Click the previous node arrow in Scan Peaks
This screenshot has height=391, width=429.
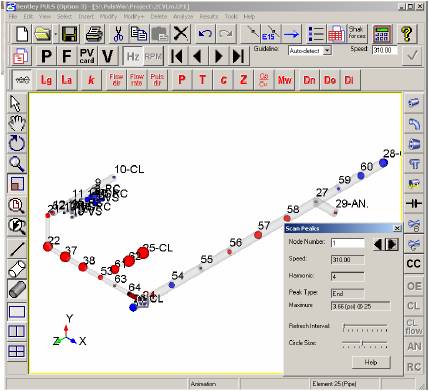[x=378, y=244]
